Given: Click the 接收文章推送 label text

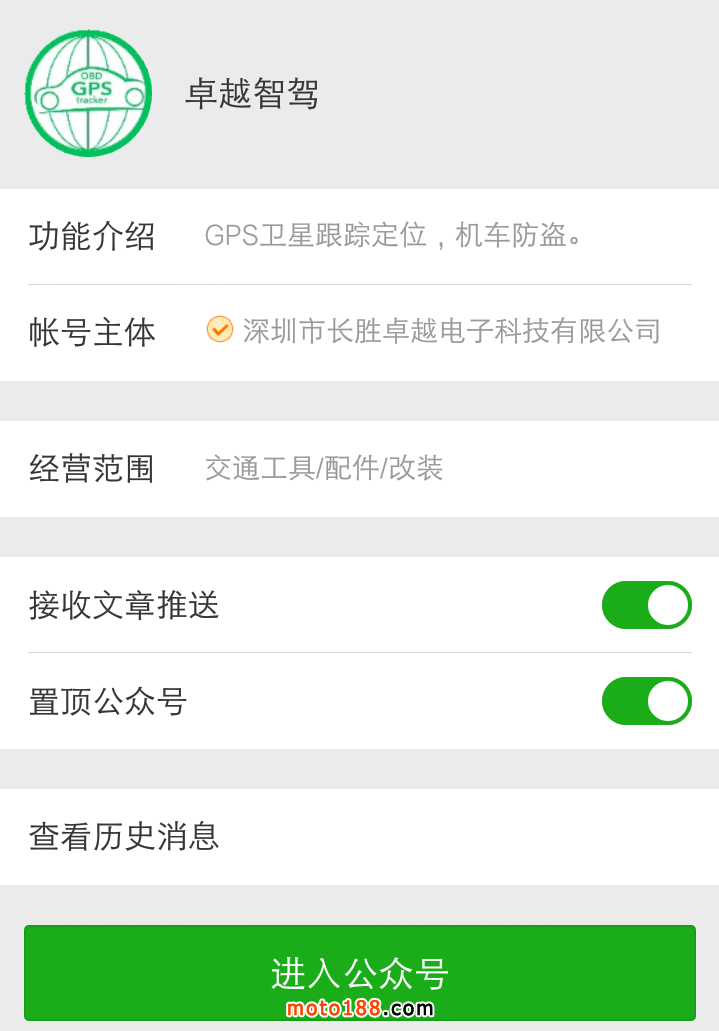Looking at the screenshot, I should tap(124, 605).
